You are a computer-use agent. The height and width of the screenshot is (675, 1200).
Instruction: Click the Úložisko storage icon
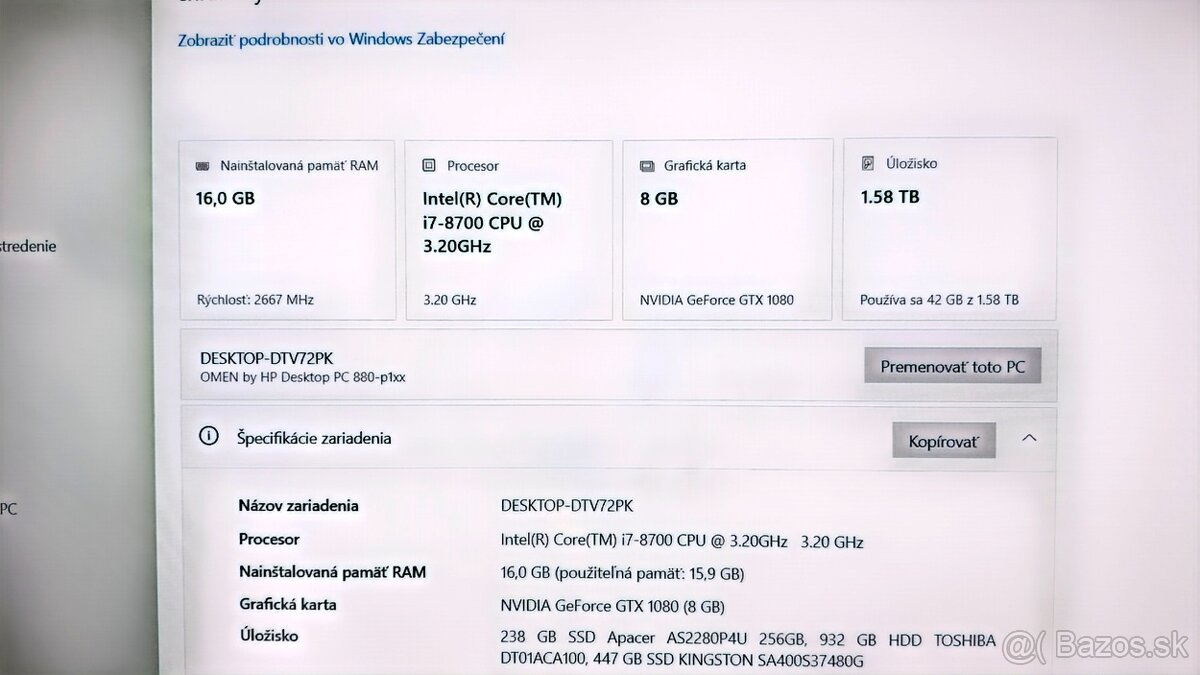pos(869,162)
